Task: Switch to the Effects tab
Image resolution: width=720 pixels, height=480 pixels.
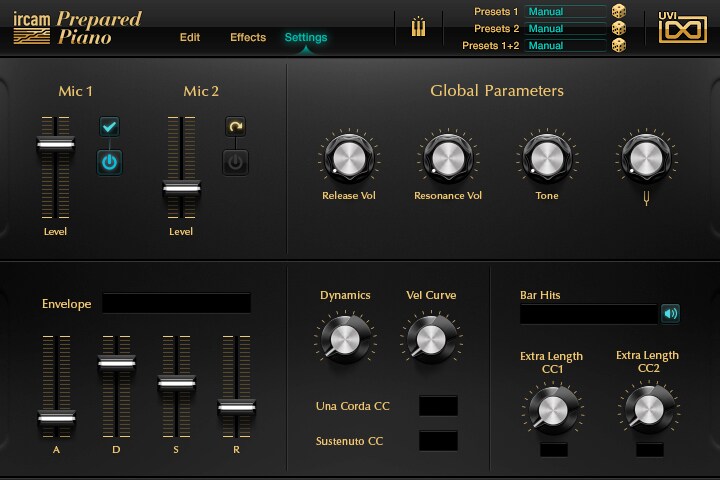Action: [x=248, y=37]
